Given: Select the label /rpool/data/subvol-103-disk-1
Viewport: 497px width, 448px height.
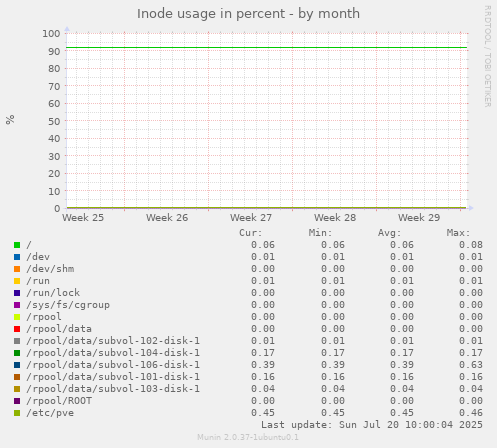Looking at the screenshot, I should 113,389.
